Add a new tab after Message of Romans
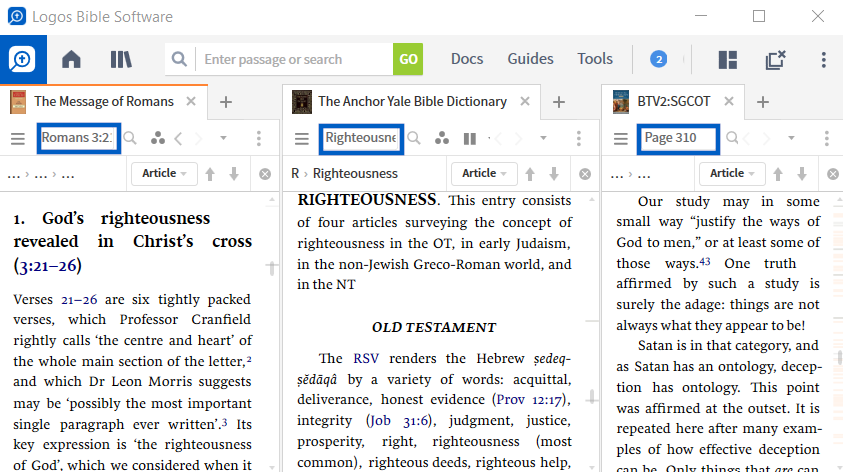The width and height of the screenshot is (843, 472). pyautogui.click(x=226, y=102)
